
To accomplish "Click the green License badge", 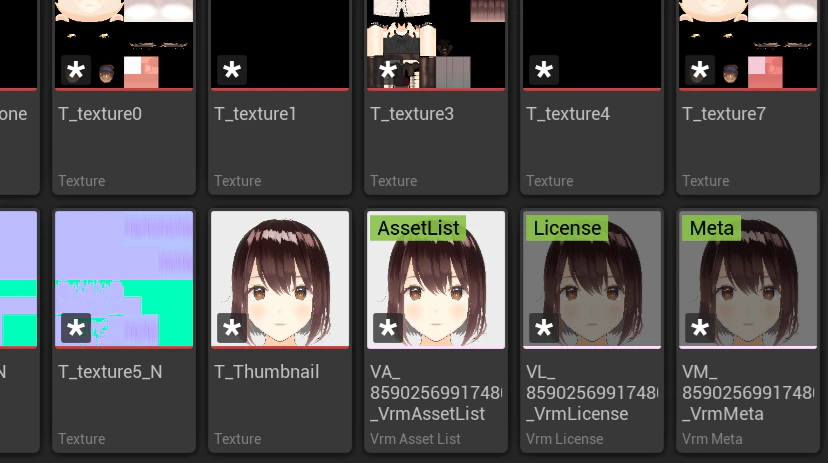I will (567, 228).
